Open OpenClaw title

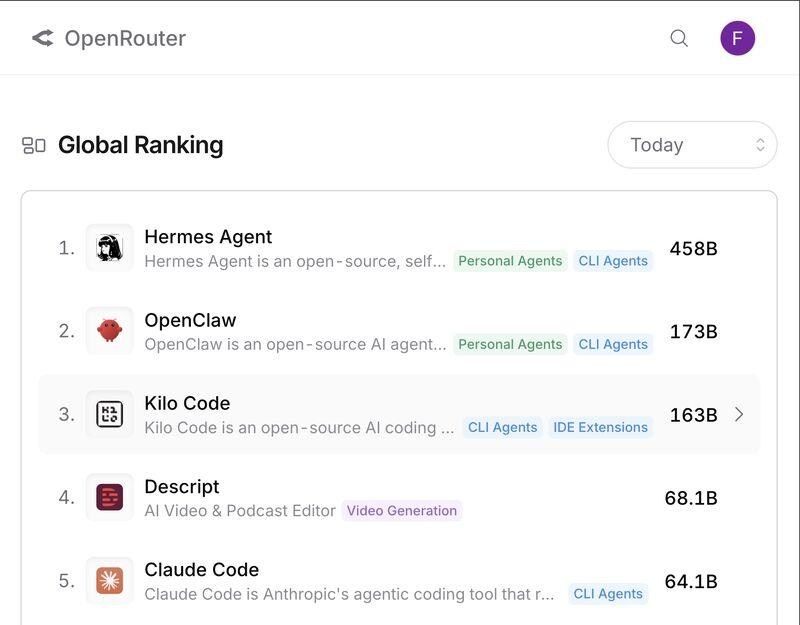coord(190,320)
